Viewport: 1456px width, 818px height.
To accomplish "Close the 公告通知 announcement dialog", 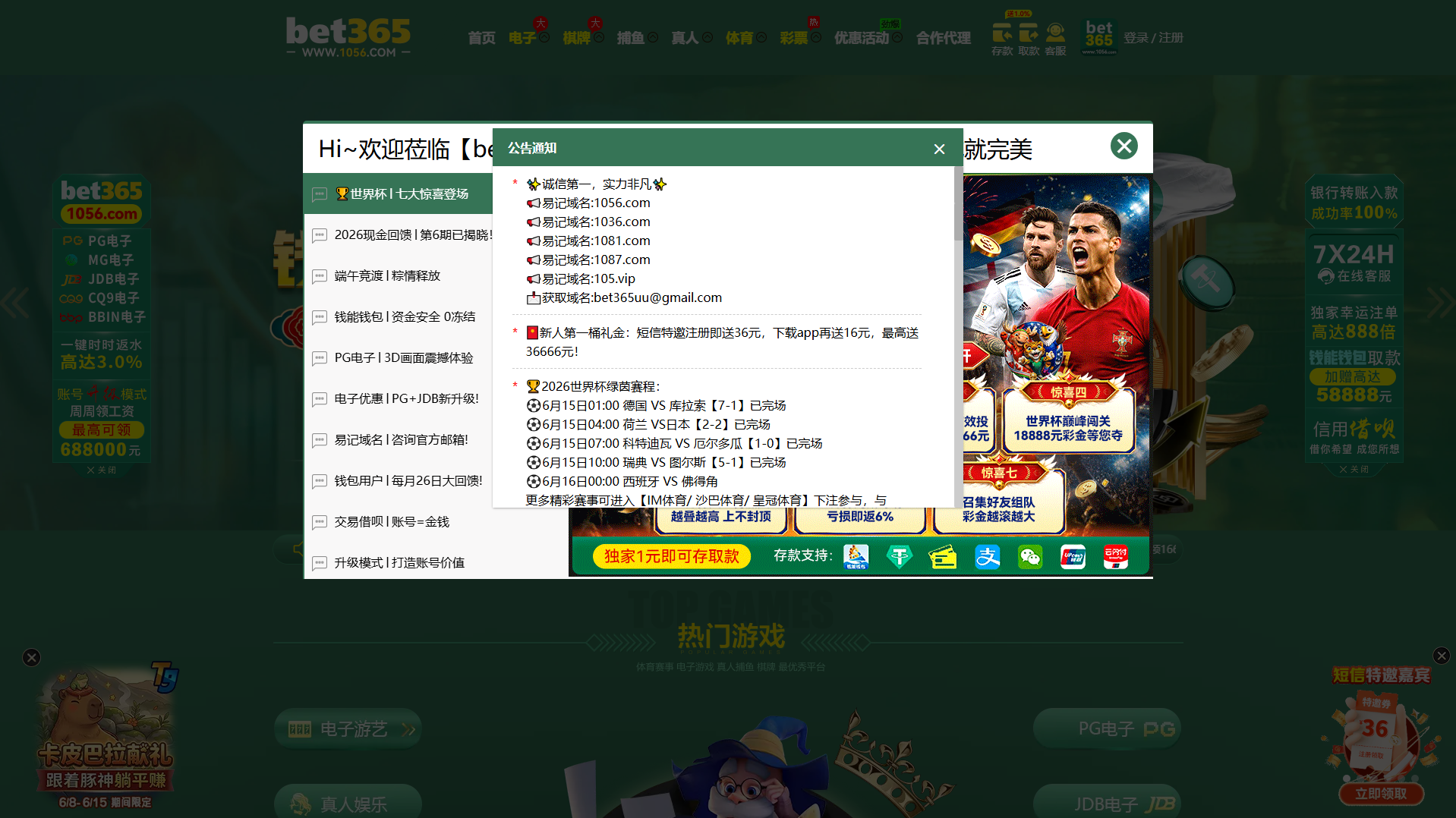I will tap(939, 149).
